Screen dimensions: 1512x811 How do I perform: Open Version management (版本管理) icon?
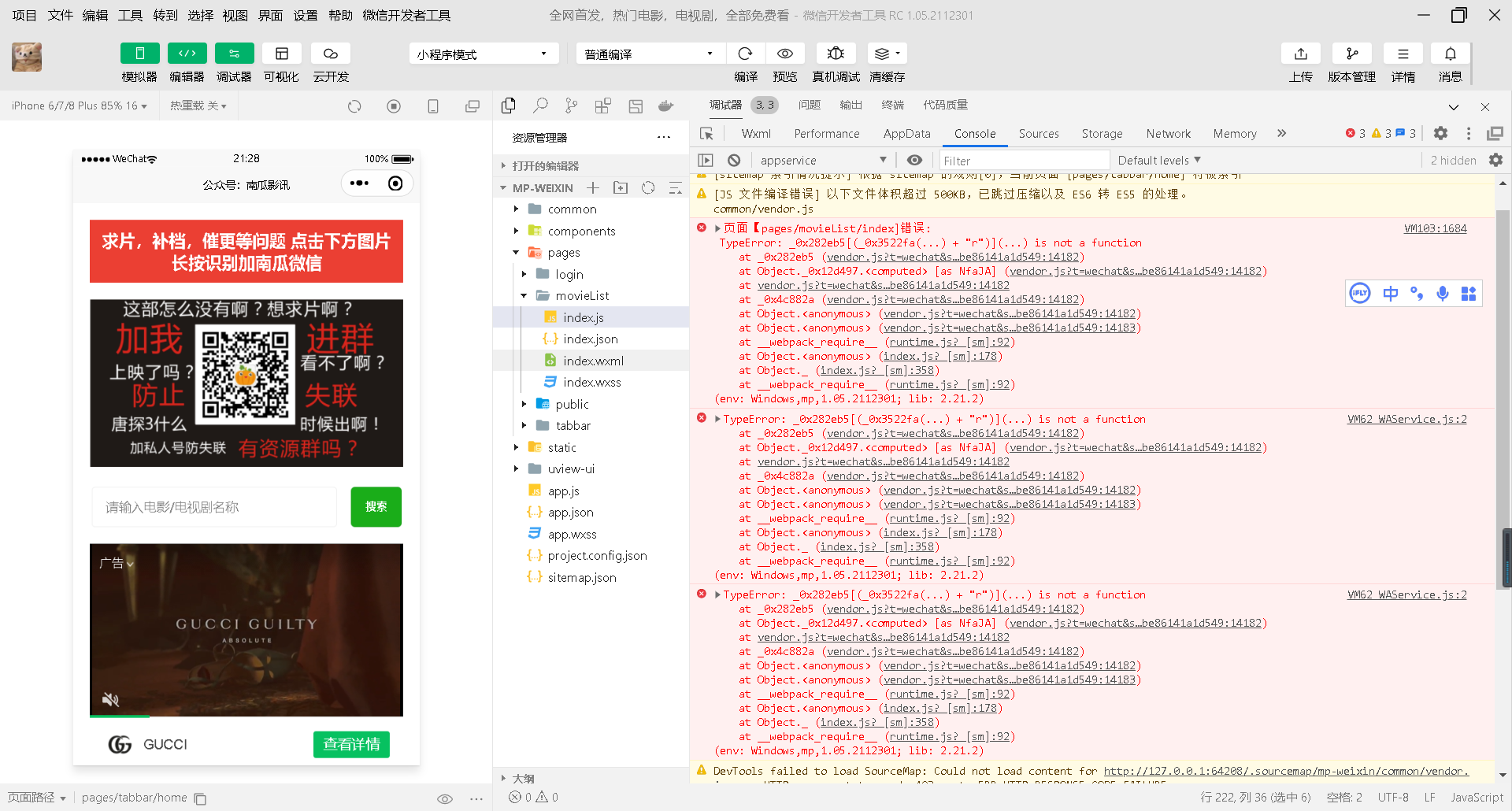pos(1351,54)
